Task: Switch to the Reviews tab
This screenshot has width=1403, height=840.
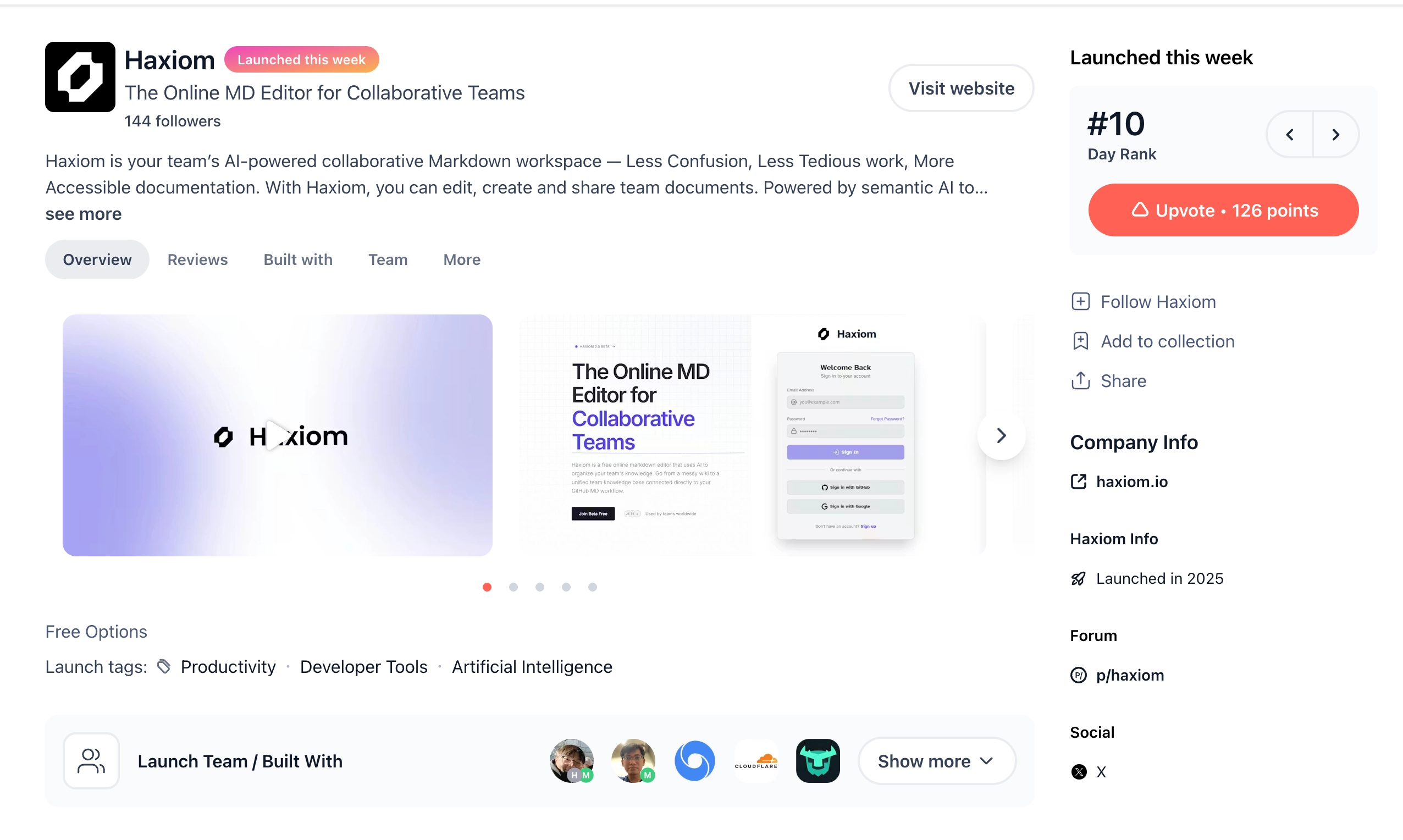Action: coord(197,260)
